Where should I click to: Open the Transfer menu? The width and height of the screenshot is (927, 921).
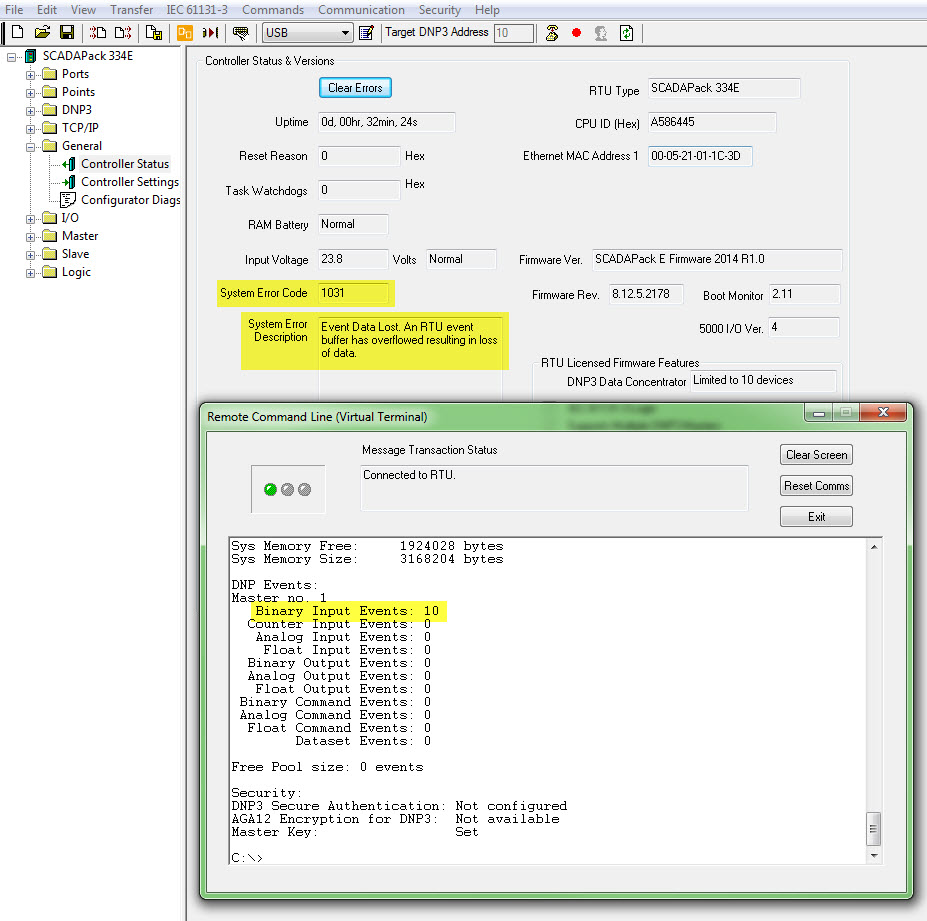pyautogui.click(x=131, y=10)
